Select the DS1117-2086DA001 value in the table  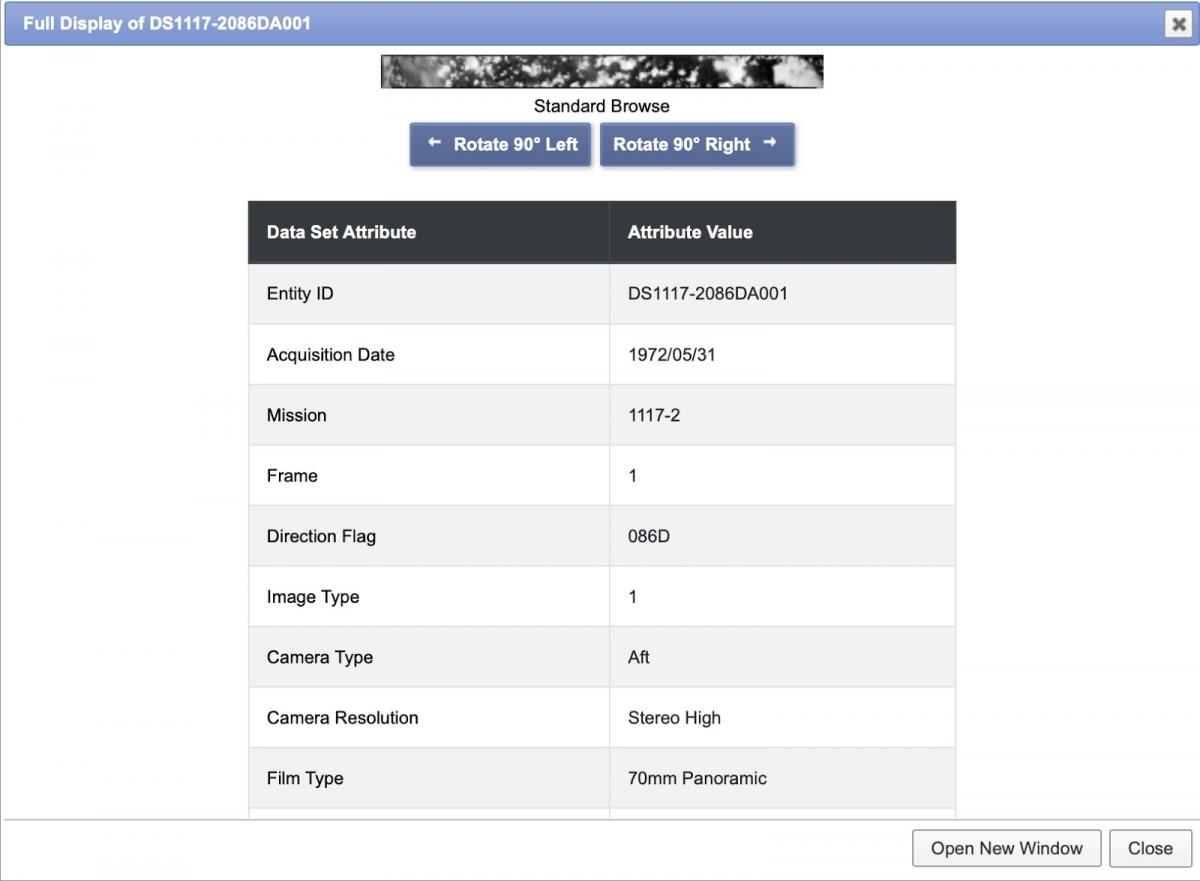click(707, 294)
